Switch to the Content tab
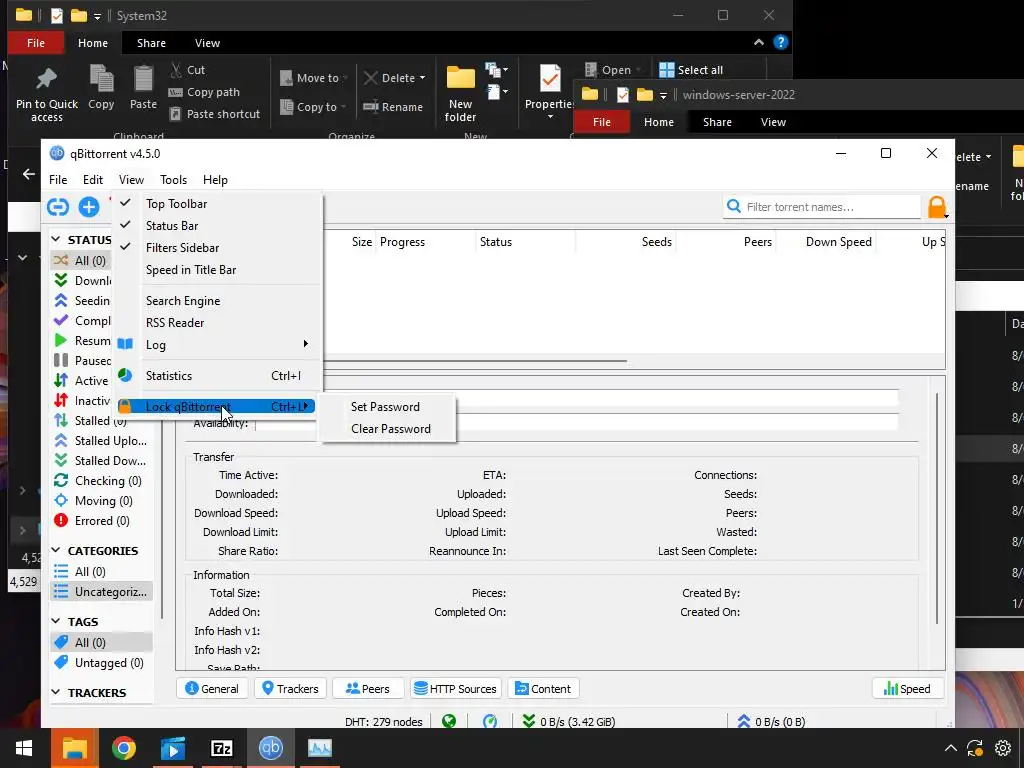The width and height of the screenshot is (1024, 768). (x=543, y=689)
